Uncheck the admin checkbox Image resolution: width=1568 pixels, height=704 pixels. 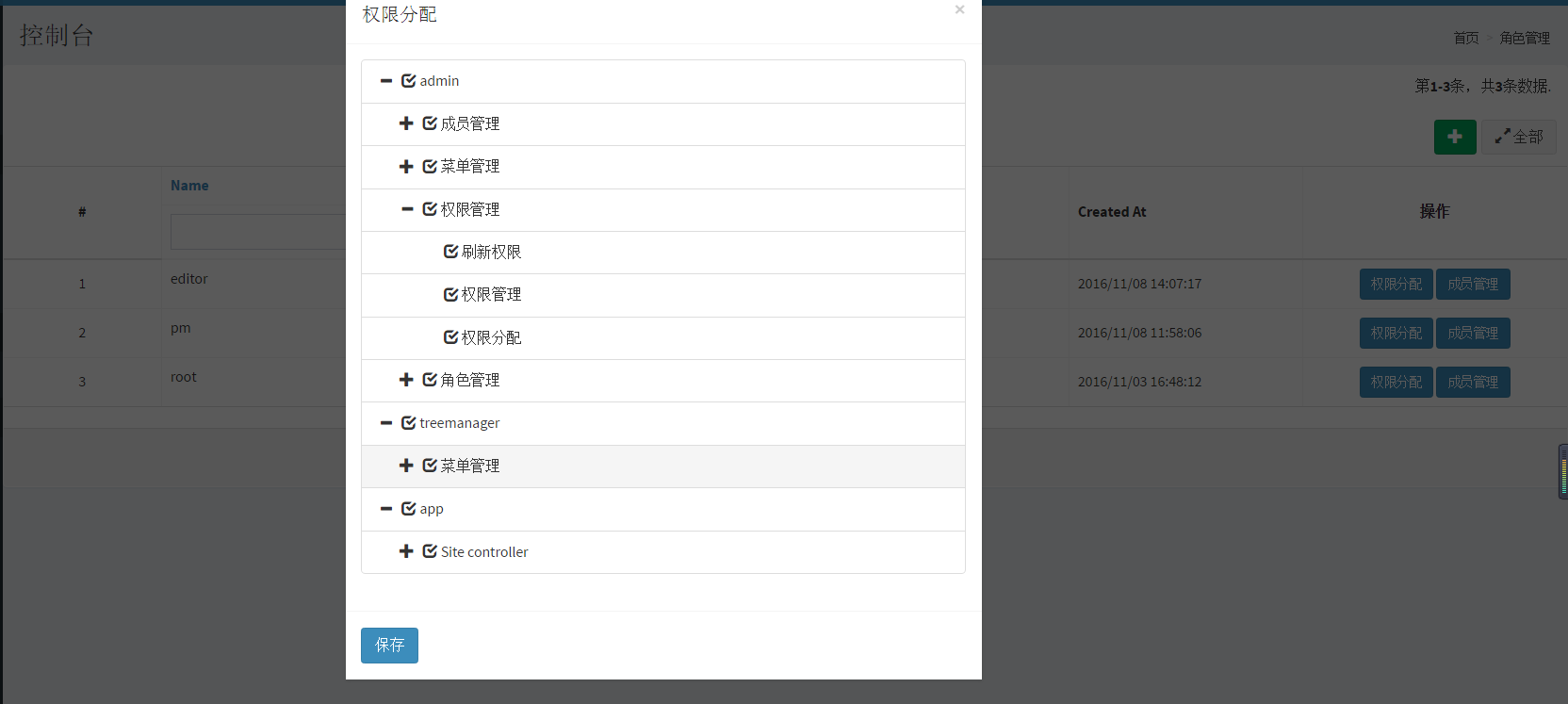coord(408,81)
